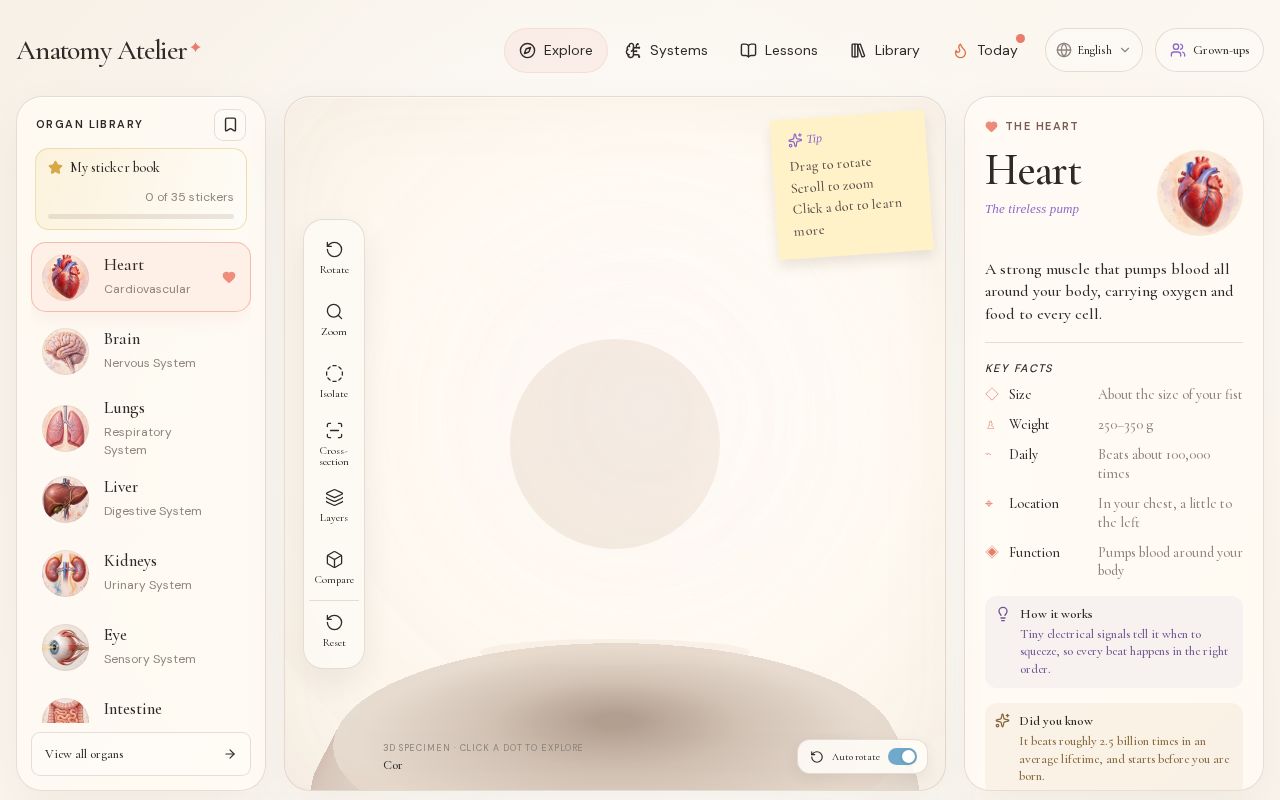Click the Heart title in Organ Library

click(x=124, y=265)
